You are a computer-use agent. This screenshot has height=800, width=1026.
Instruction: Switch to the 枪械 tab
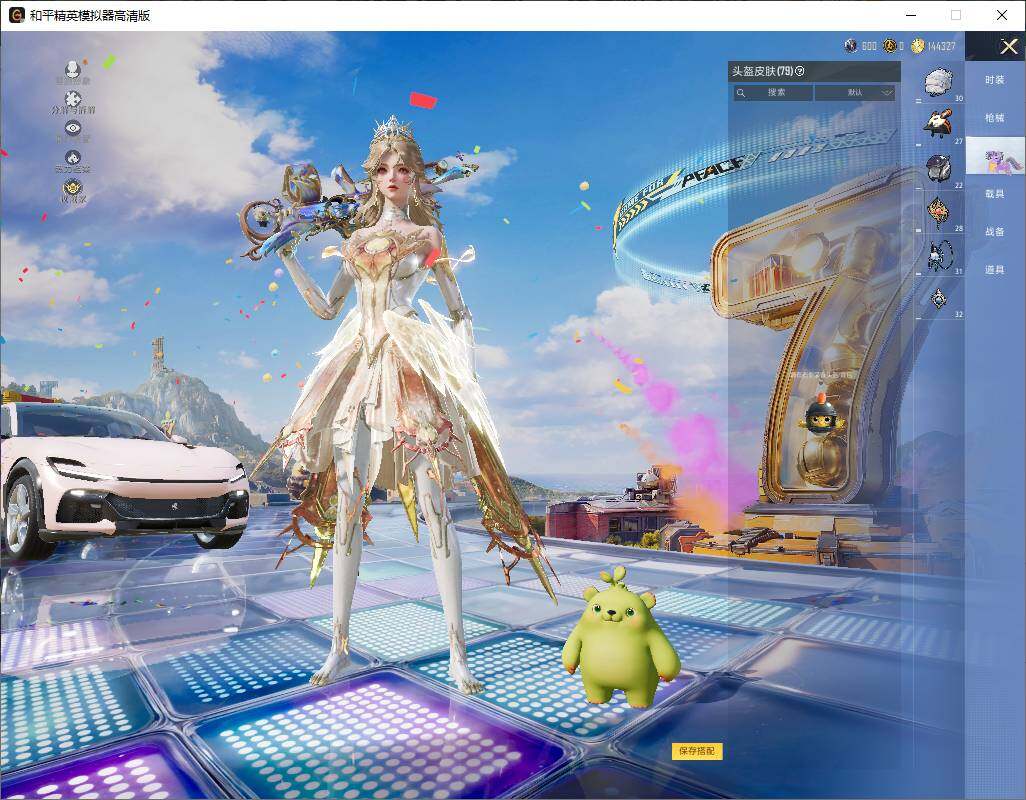click(995, 118)
